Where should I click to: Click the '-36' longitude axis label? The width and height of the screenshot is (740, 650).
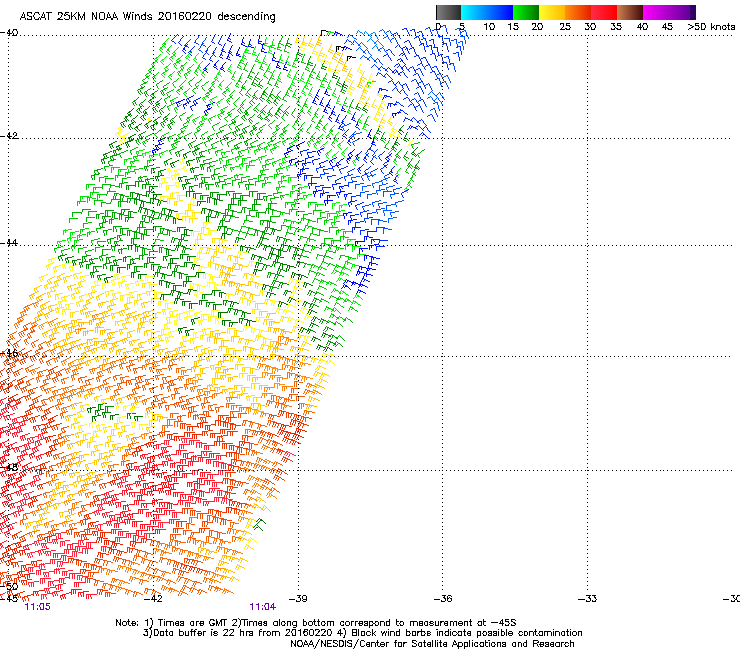443,599
